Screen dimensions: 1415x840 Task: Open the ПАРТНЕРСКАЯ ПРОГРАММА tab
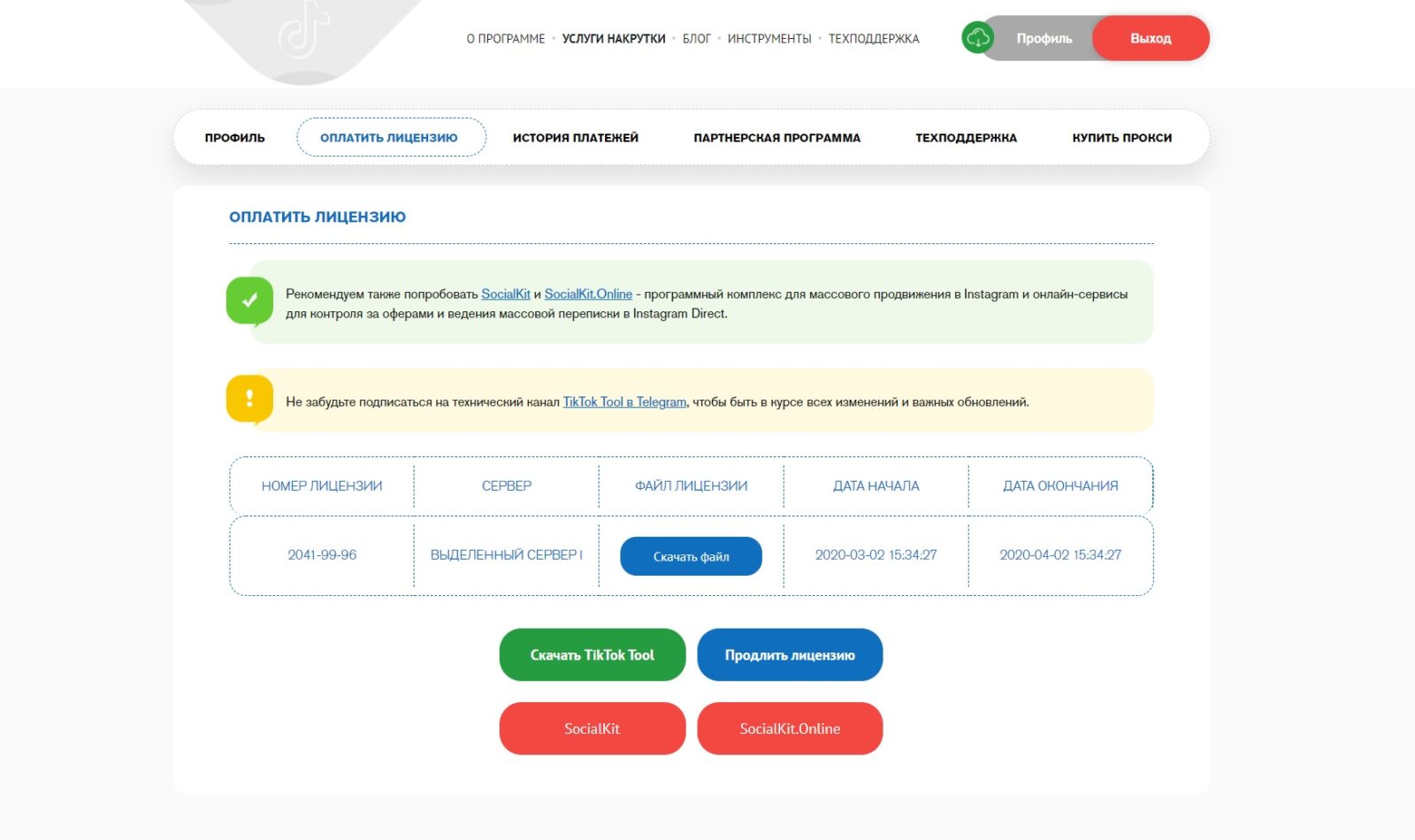[777, 138]
